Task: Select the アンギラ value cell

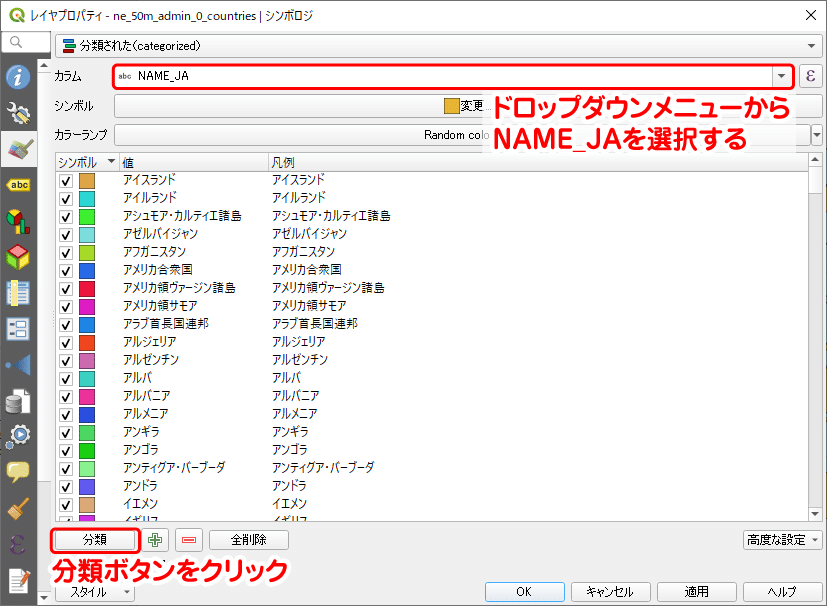Action: (x=141, y=431)
